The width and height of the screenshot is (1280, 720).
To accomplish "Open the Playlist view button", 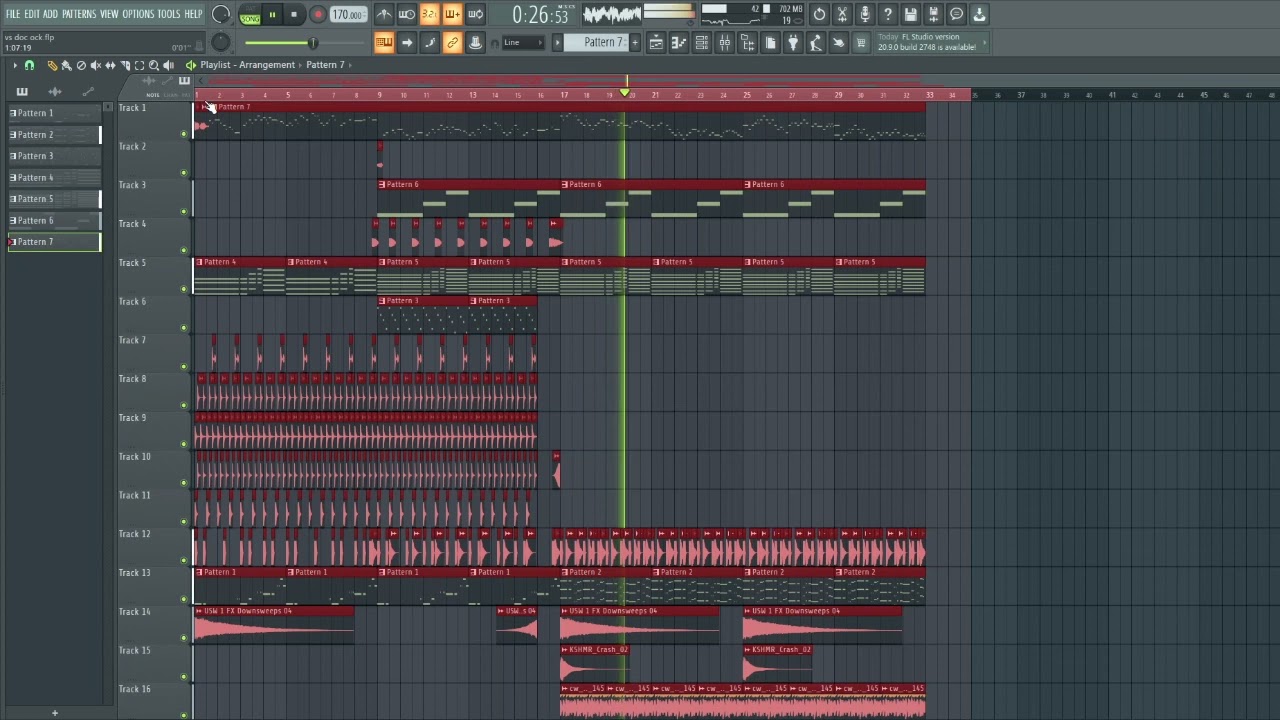I will [656, 42].
